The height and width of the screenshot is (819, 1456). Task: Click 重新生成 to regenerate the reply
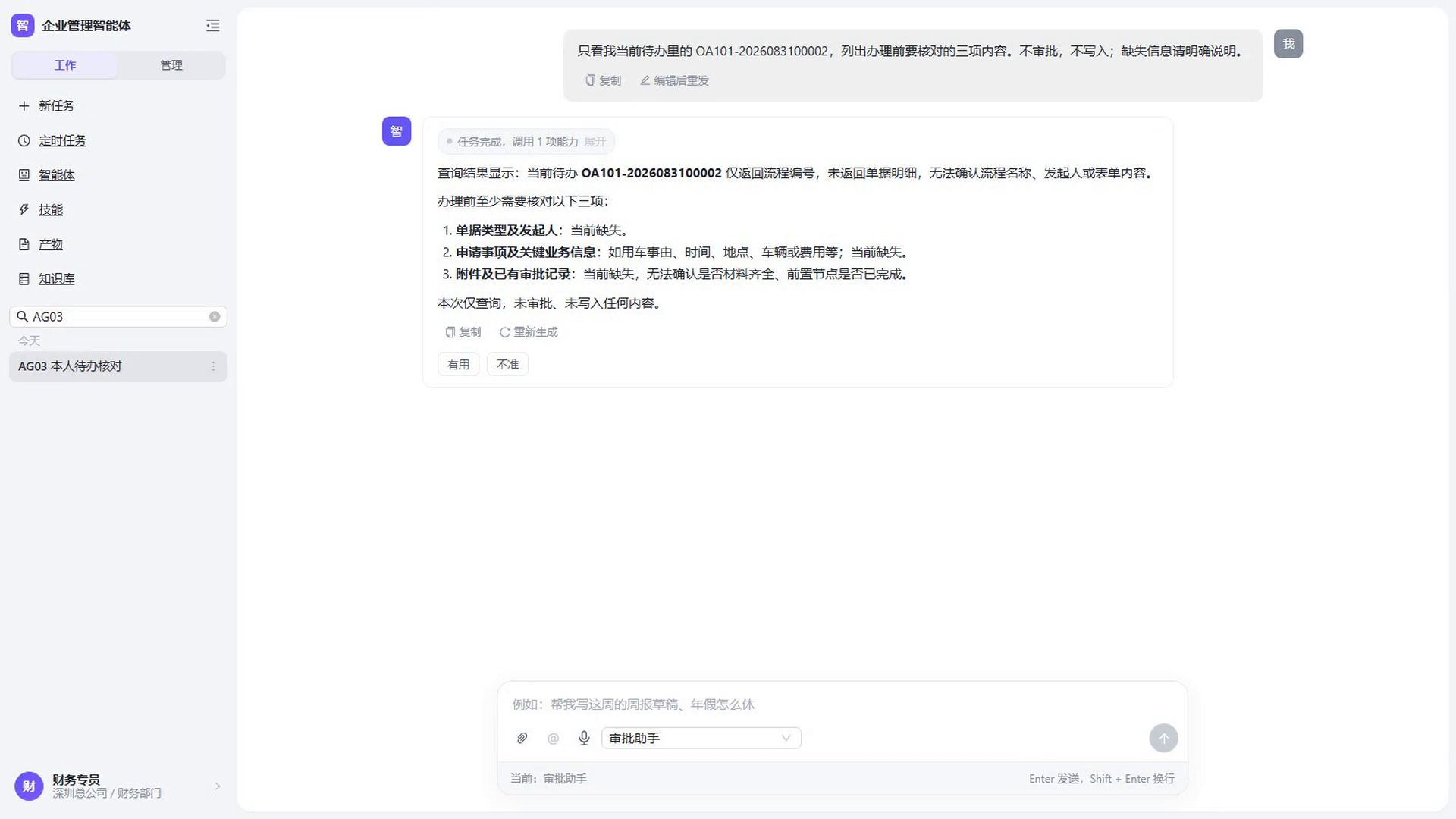529,332
